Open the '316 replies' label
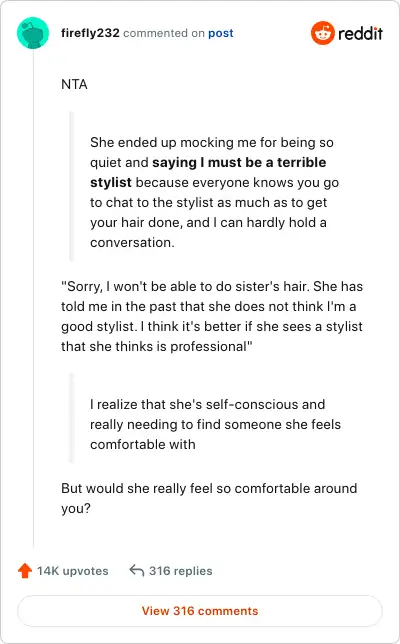 tap(181, 570)
